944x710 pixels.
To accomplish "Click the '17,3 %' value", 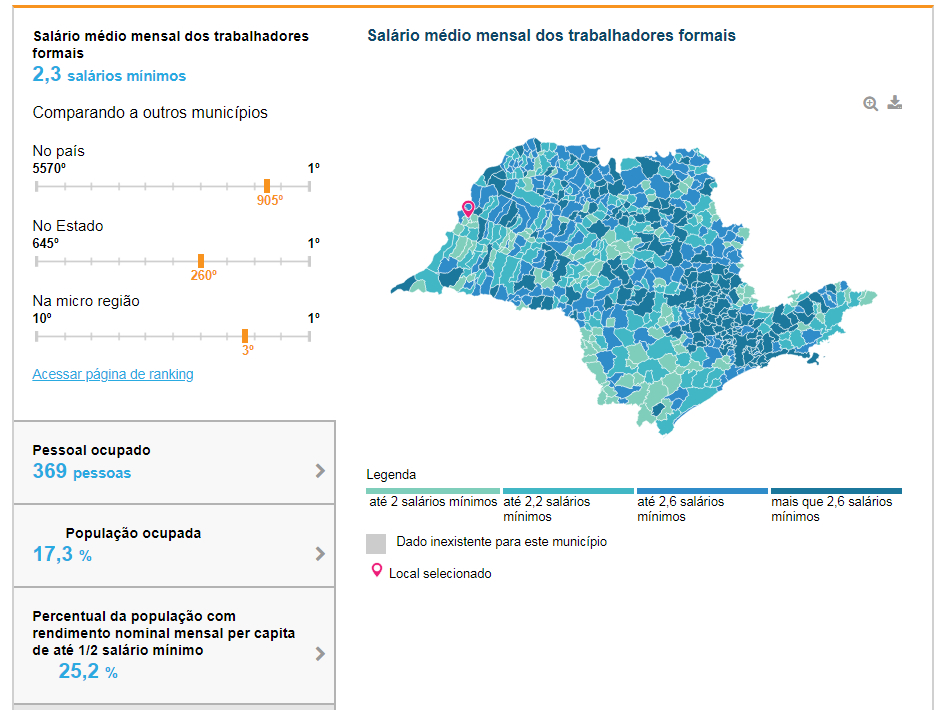I will pos(62,554).
